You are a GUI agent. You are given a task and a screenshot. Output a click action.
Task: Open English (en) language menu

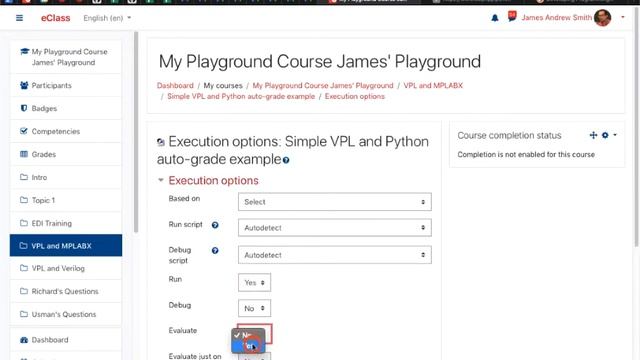pos(107,18)
